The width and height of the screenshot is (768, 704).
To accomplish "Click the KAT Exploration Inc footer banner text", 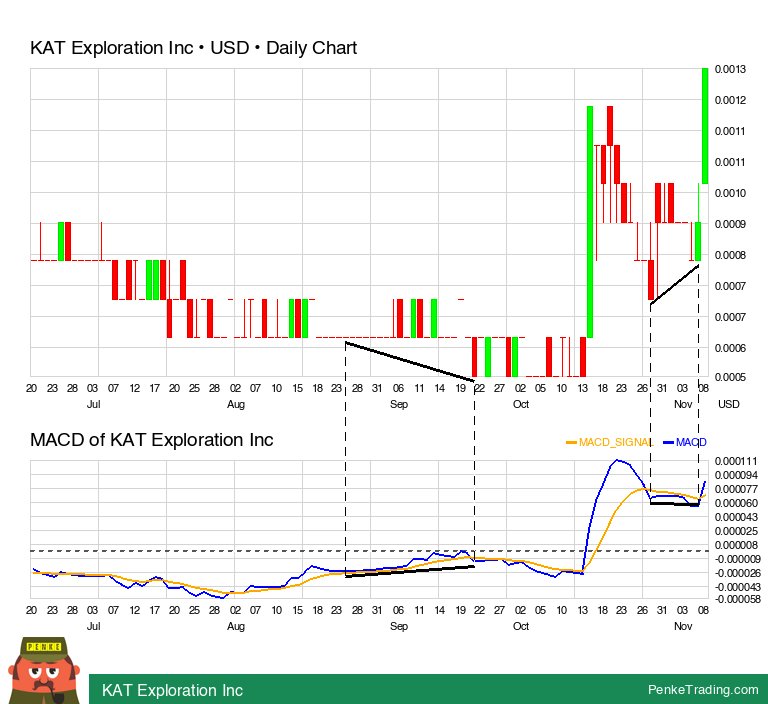I will click(x=172, y=690).
